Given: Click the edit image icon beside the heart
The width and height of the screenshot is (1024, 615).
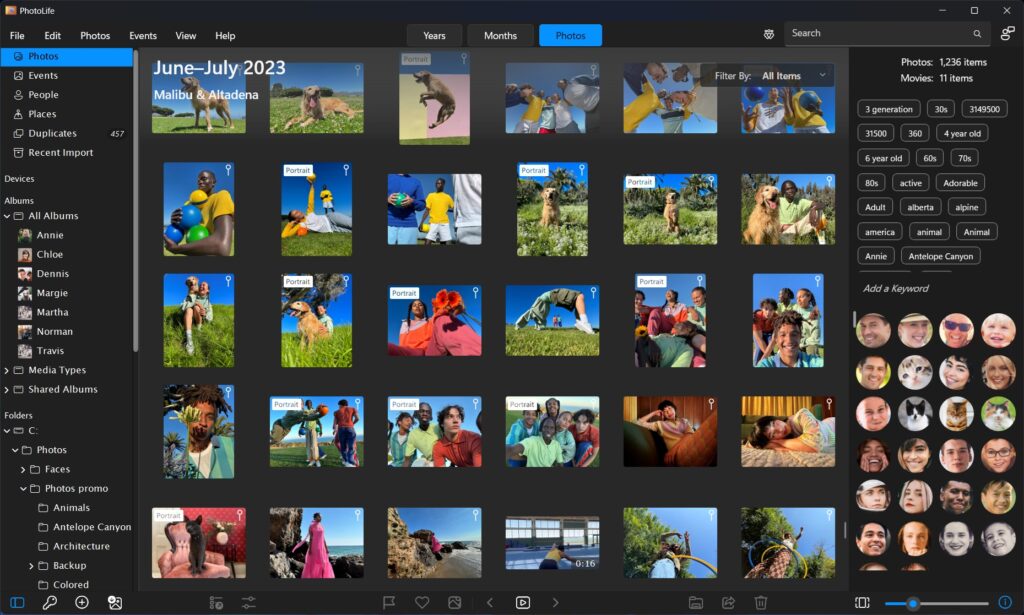Looking at the screenshot, I should click(455, 603).
